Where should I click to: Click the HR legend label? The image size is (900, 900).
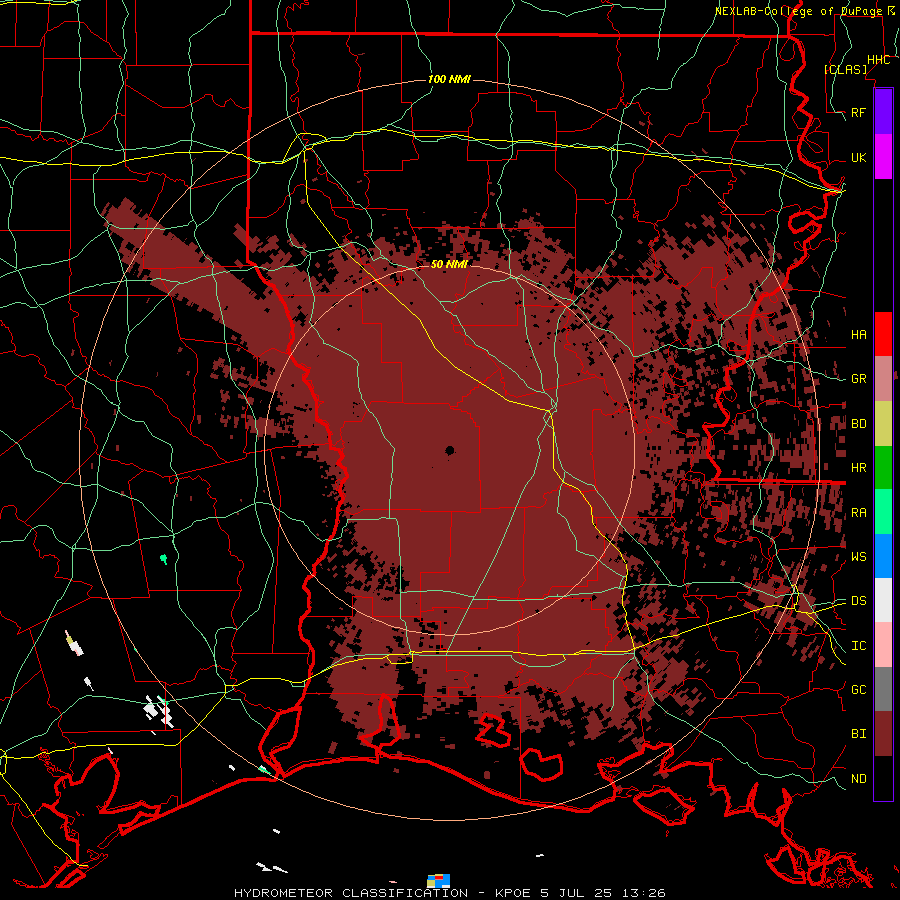(858, 468)
